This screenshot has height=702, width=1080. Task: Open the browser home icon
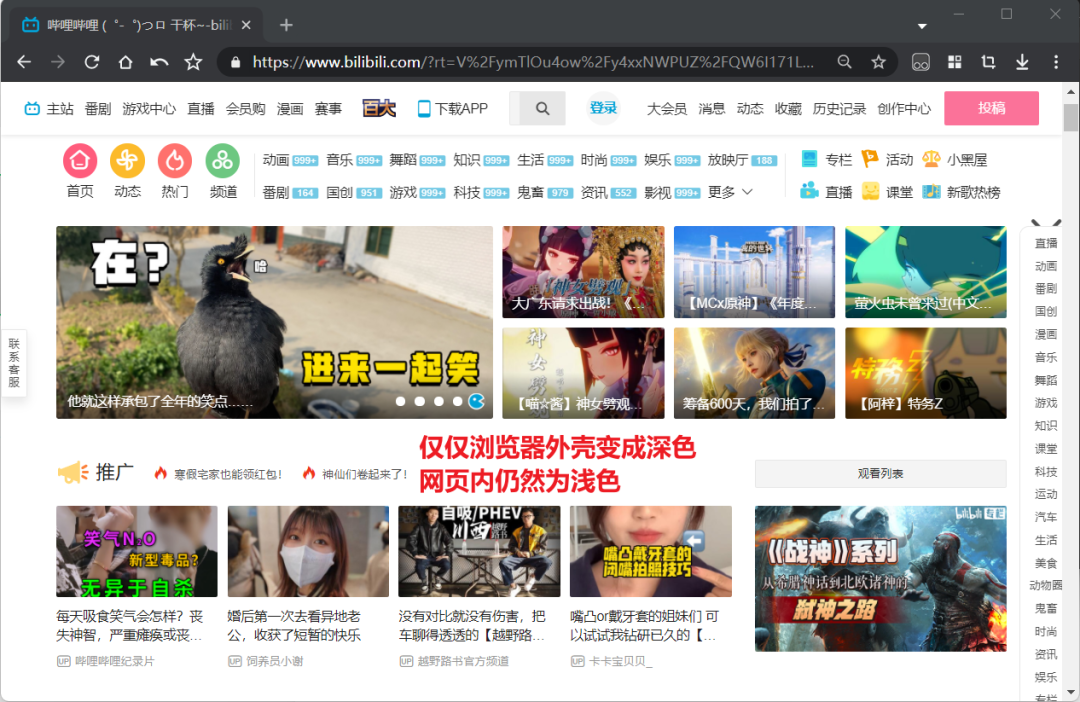(125, 62)
